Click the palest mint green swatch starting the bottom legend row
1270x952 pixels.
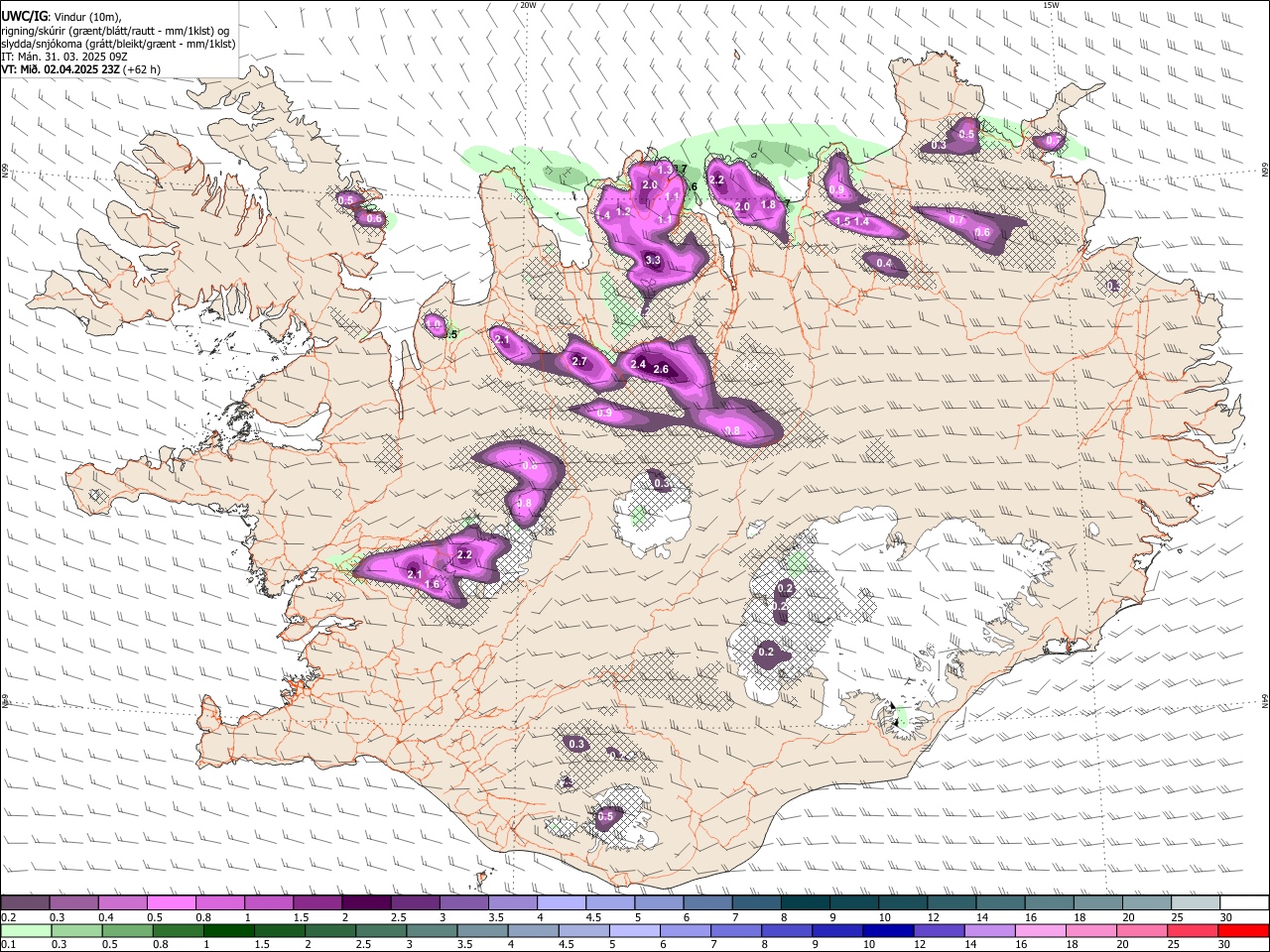click(26, 930)
